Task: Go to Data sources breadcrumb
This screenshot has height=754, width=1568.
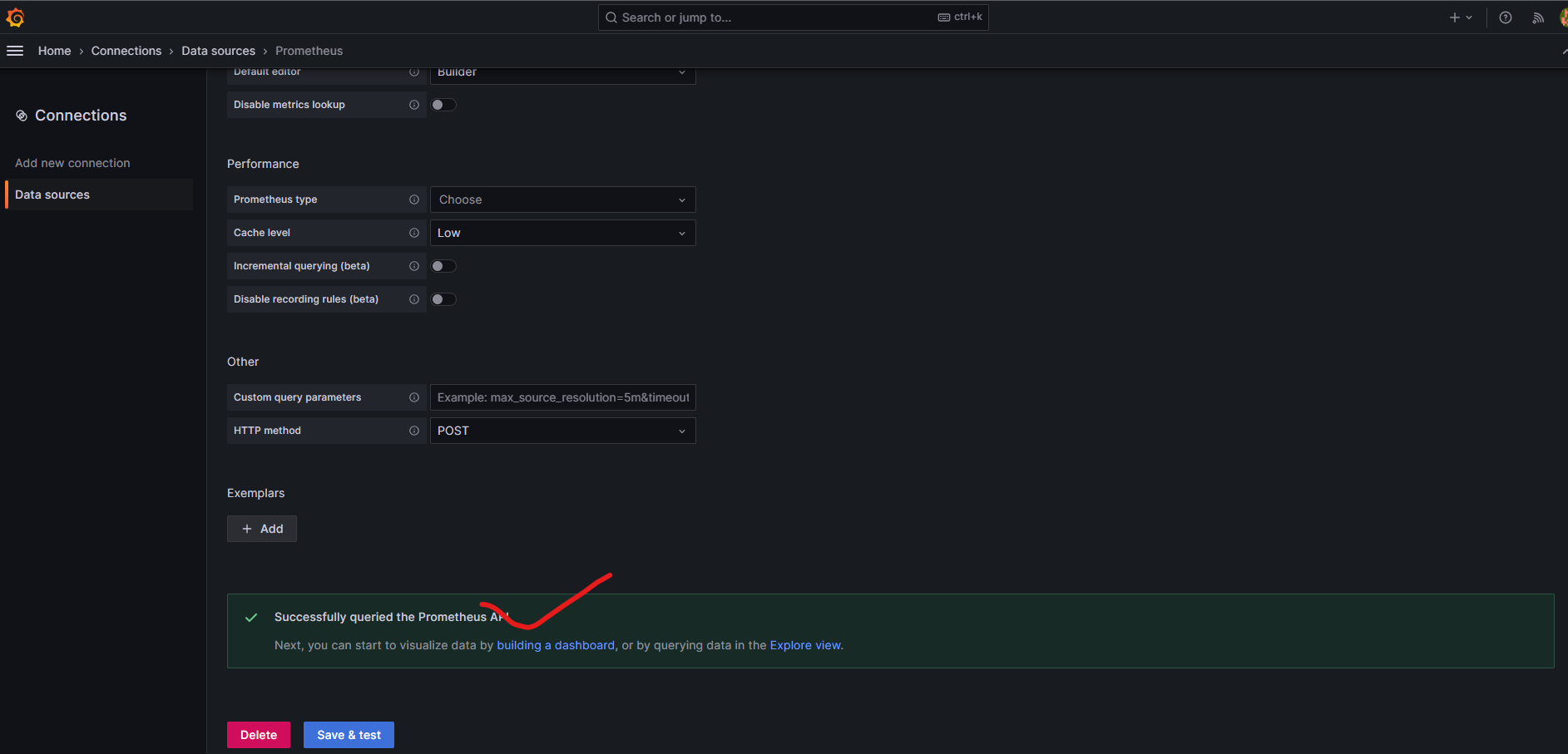Action: pos(219,51)
